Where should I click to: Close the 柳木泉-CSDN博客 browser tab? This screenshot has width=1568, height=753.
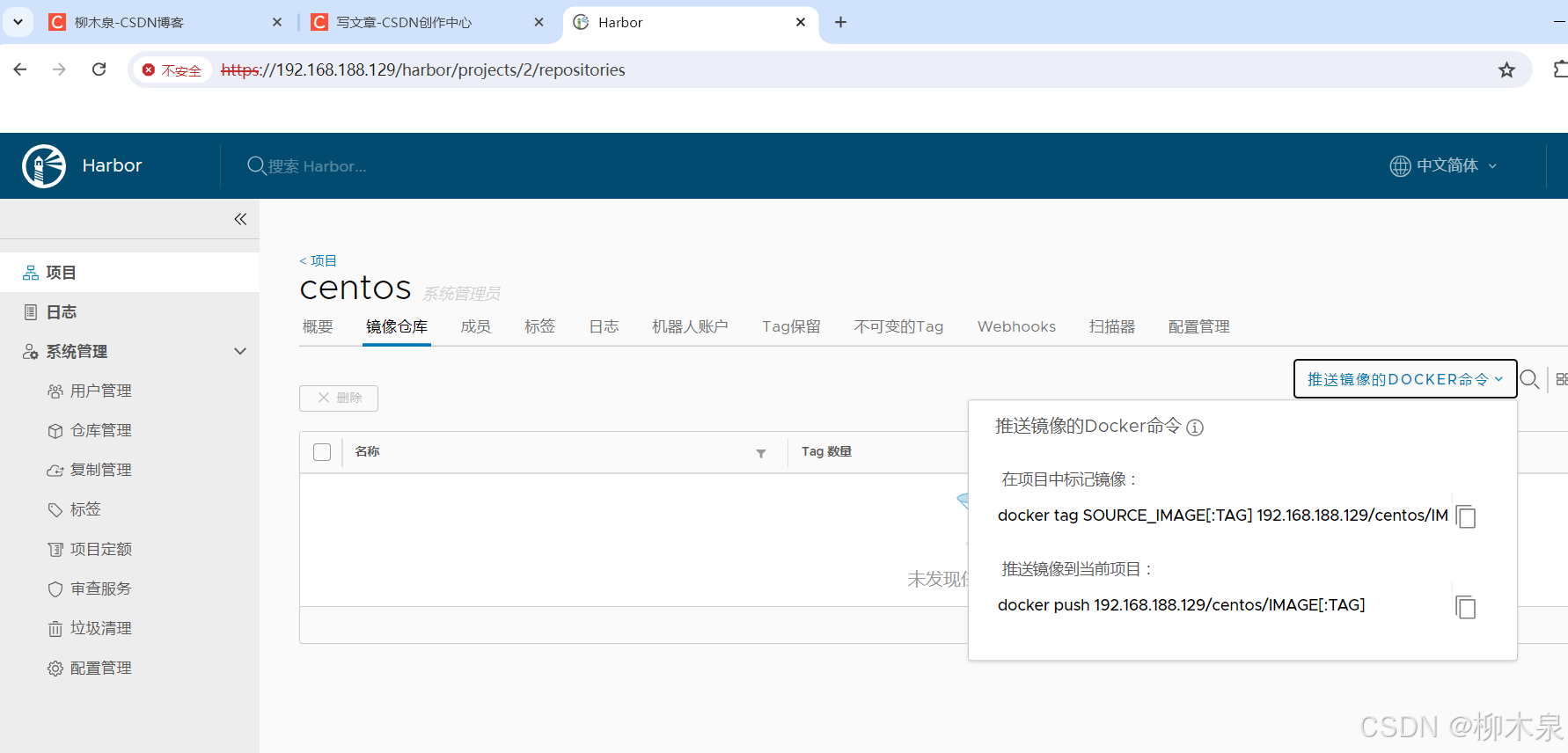(277, 22)
